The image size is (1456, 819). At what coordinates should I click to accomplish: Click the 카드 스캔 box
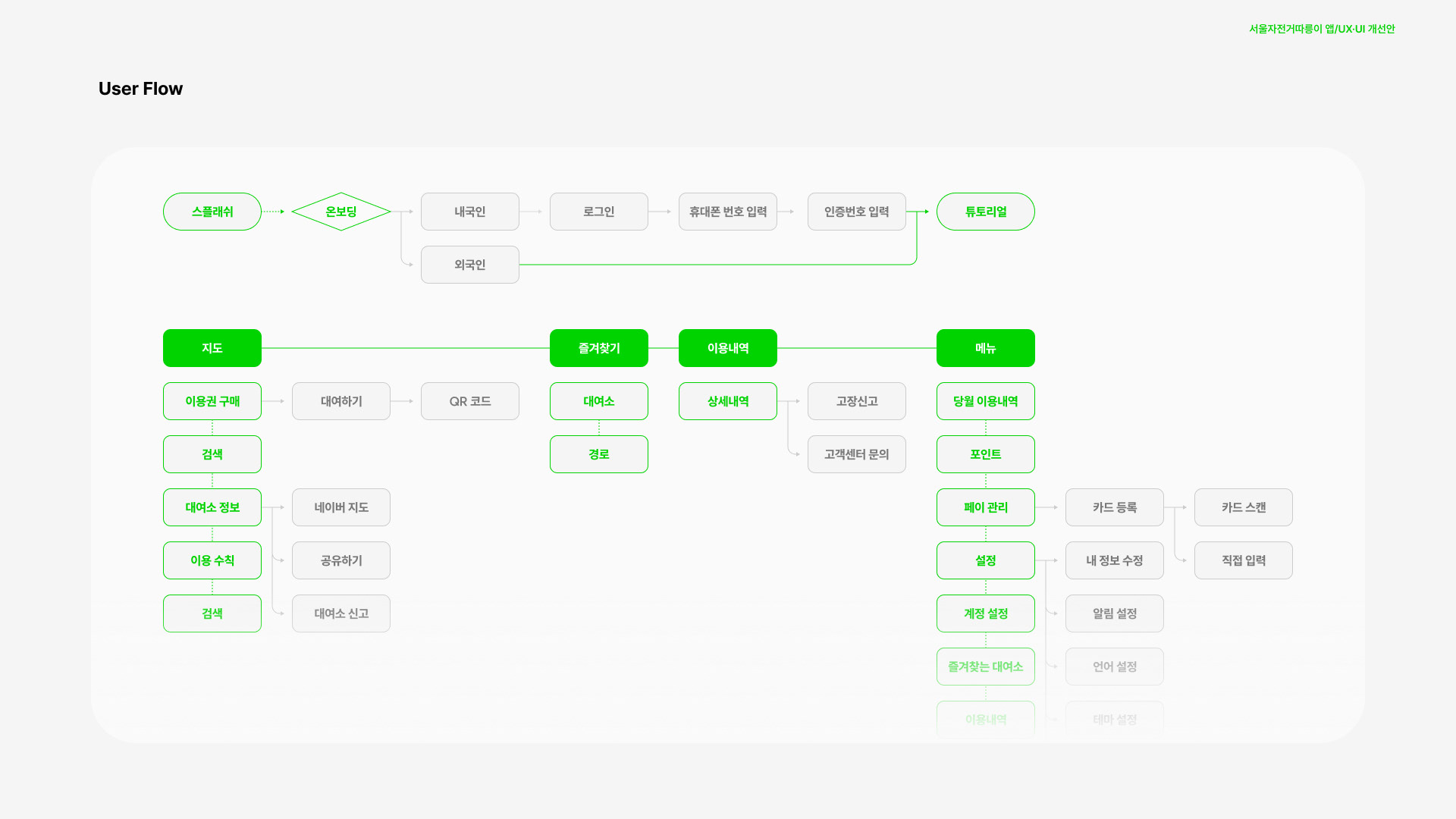[x=1244, y=507]
